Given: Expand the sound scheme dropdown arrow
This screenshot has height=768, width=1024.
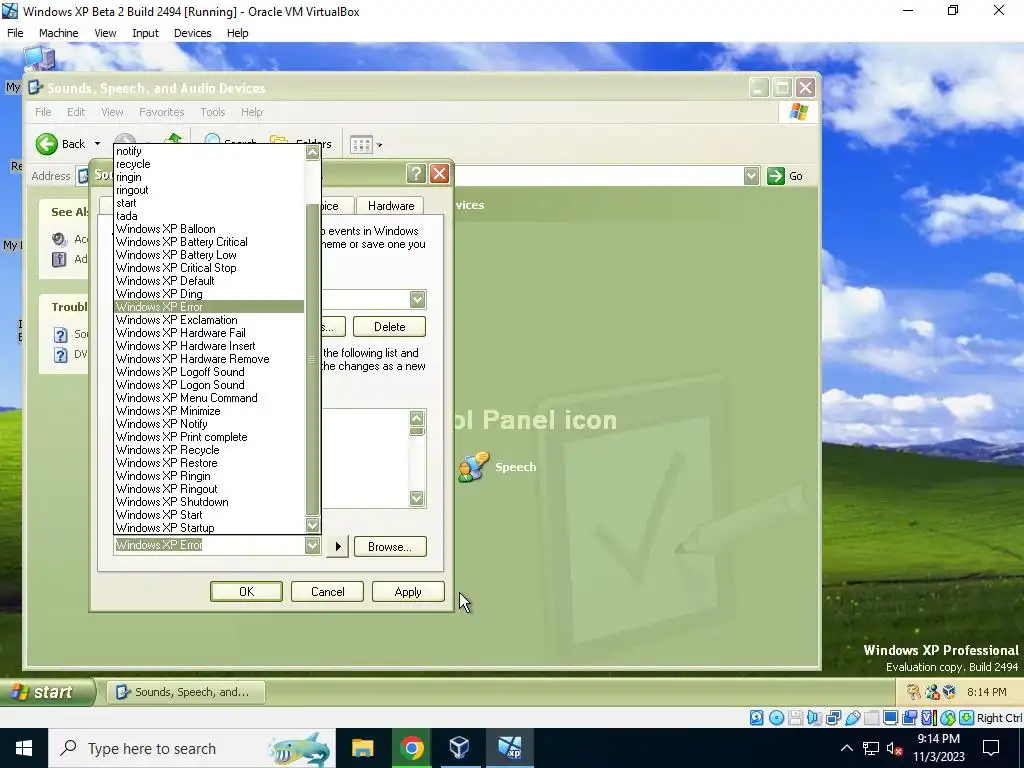Looking at the screenshot, I should pos(418,300).
